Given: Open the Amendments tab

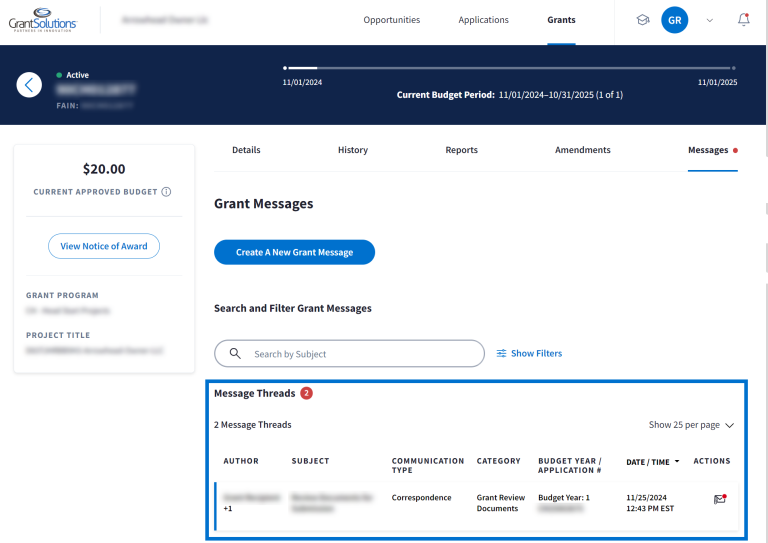Looking at the screenshot, I should point(582,150).
